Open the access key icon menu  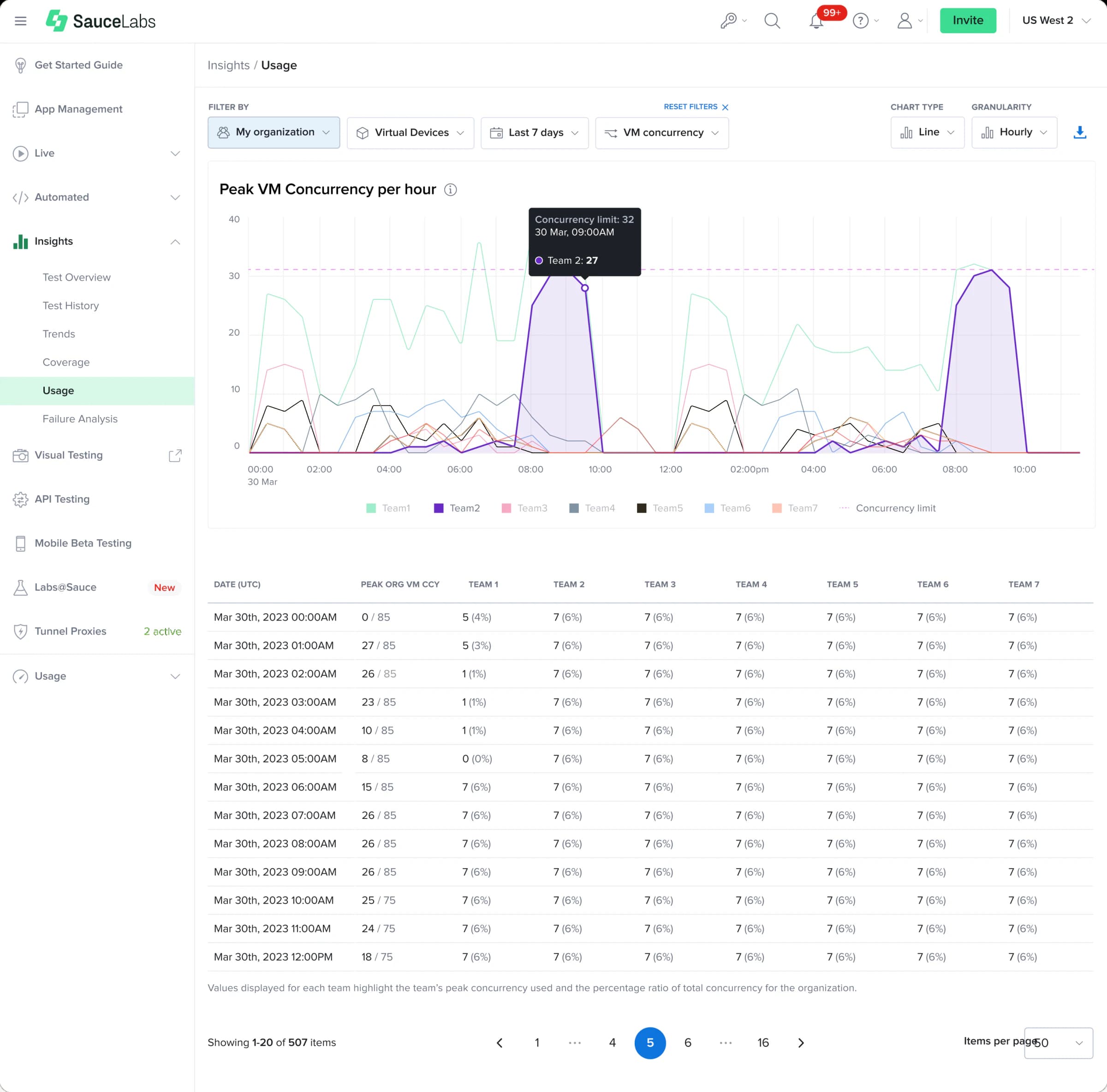[x=733, y=21]
